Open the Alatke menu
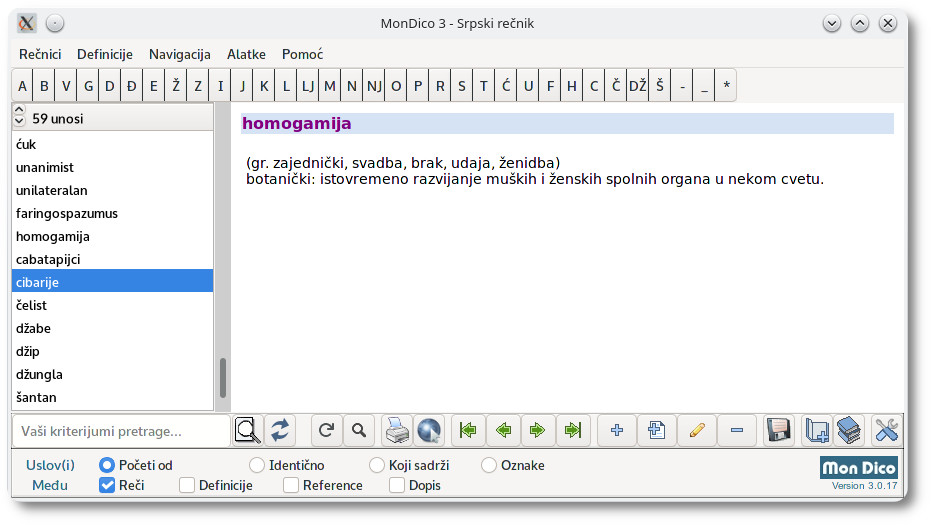 pos(246,54)
